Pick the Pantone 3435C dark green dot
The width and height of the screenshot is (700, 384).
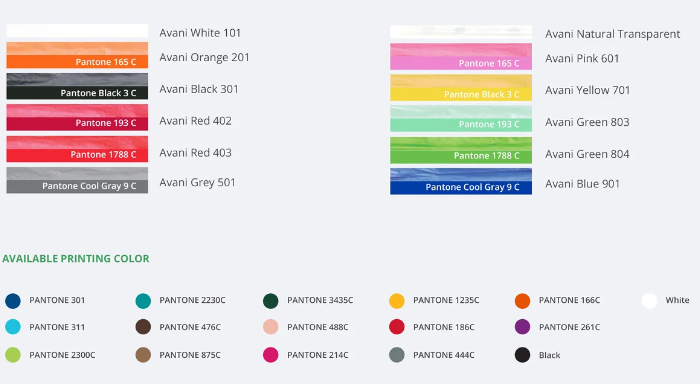tap(271, 301)
